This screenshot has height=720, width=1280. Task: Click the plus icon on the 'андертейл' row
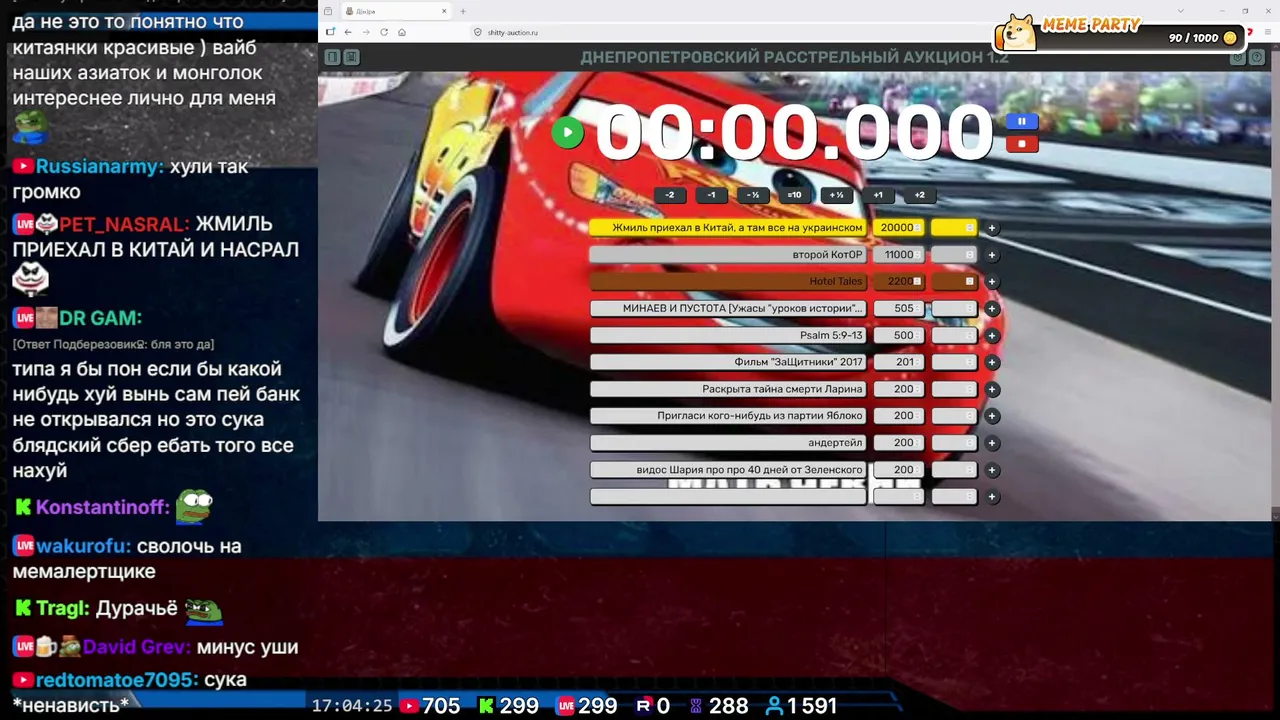(x=992, y=443)
